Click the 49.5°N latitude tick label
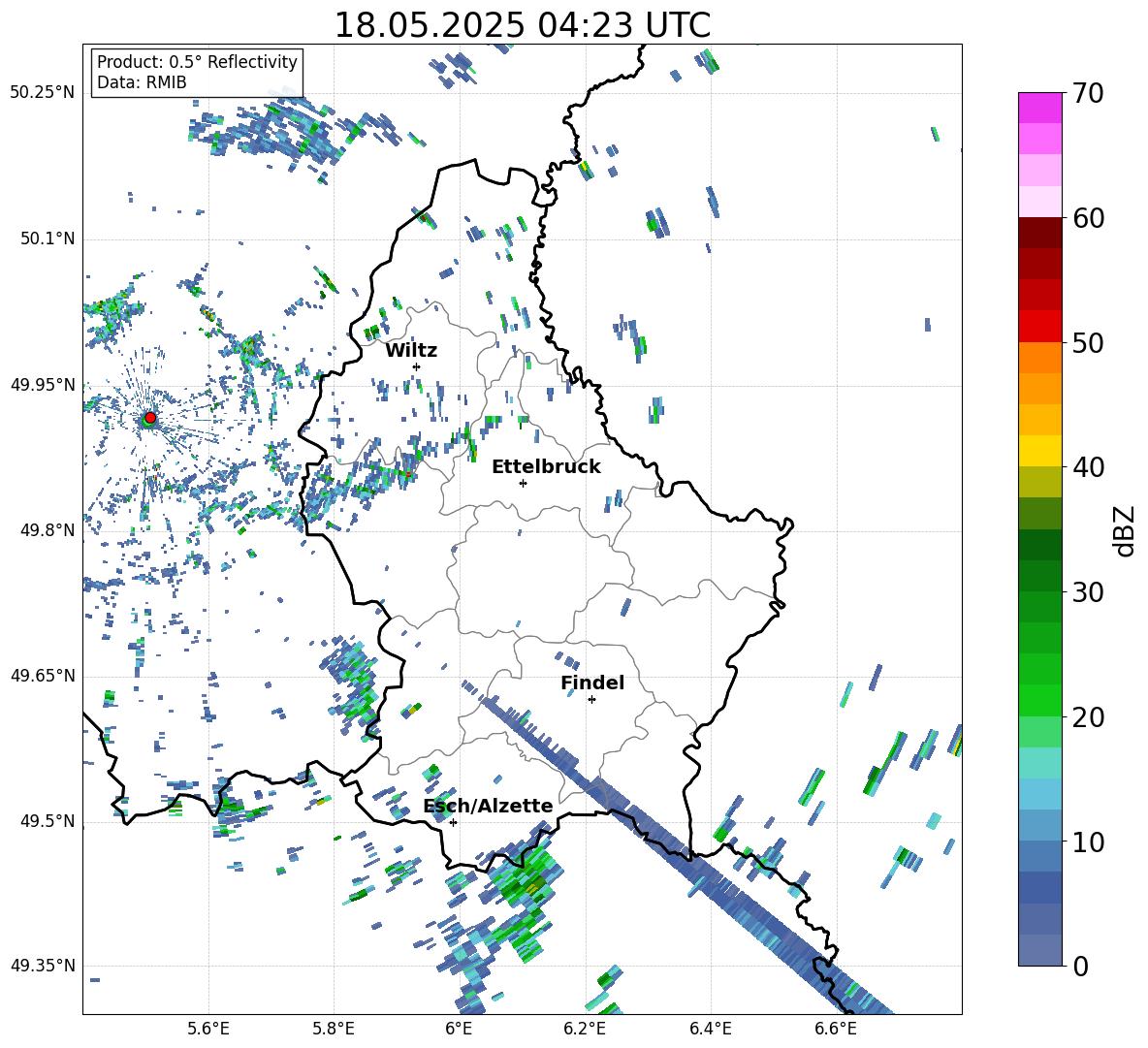Viewport: 1148px width, 1048px height. (x=48, y=821)
